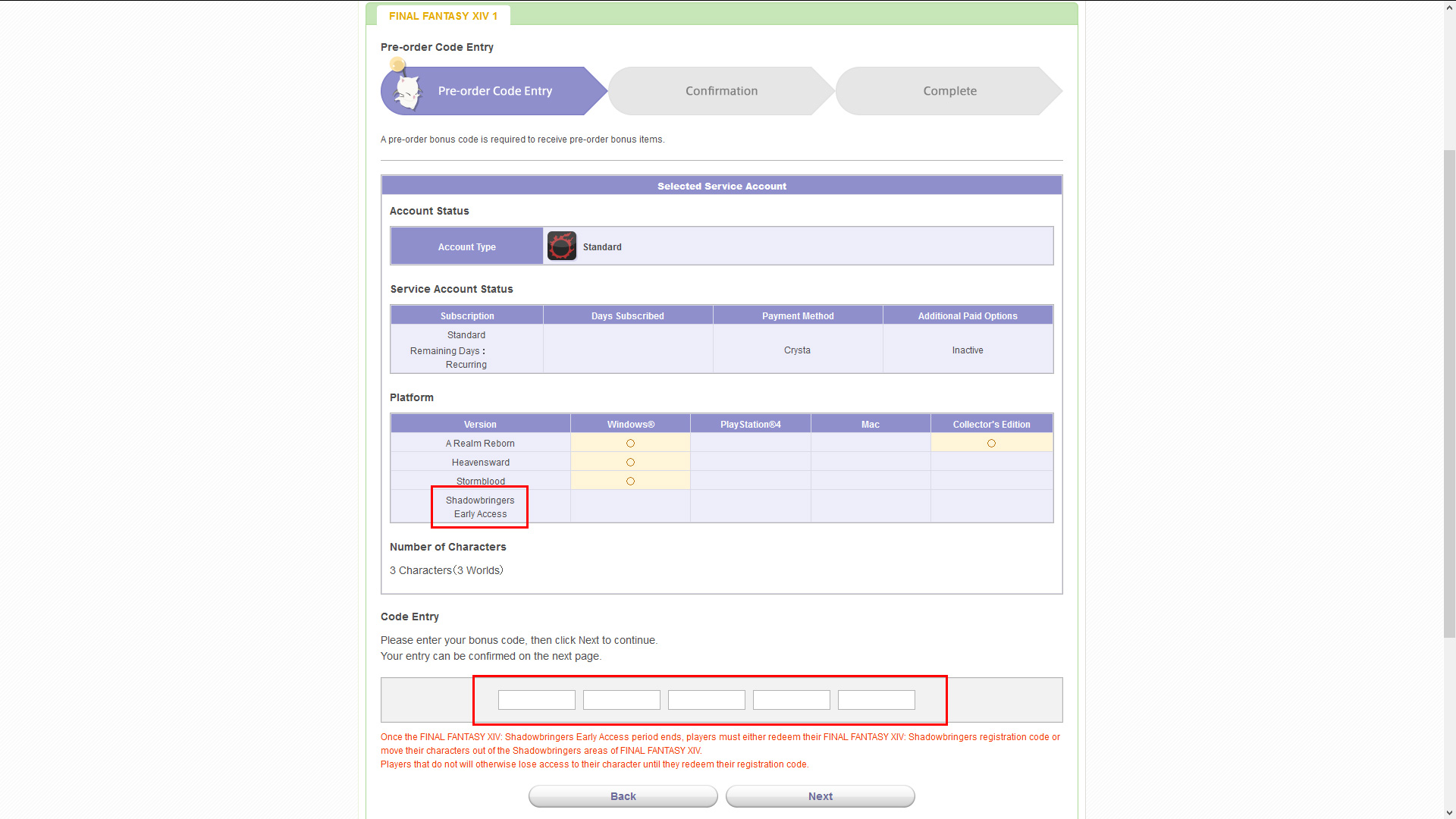Click the PlayStation®4 column header

751,425
